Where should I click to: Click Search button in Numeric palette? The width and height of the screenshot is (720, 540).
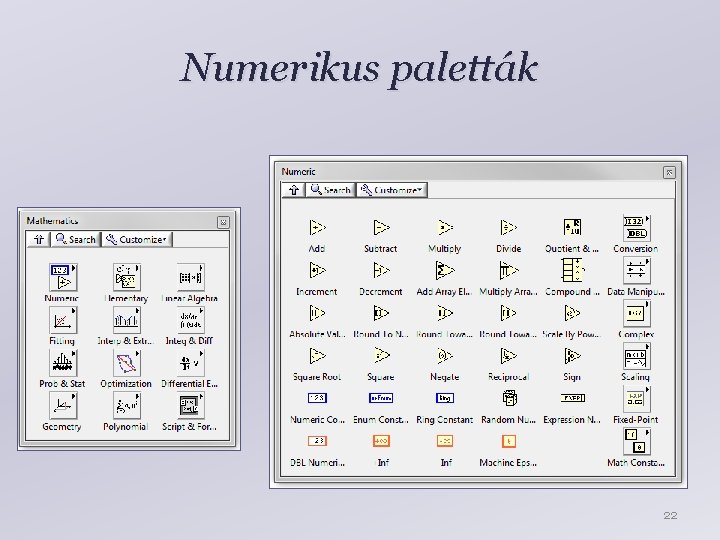[x=330, y=190]
